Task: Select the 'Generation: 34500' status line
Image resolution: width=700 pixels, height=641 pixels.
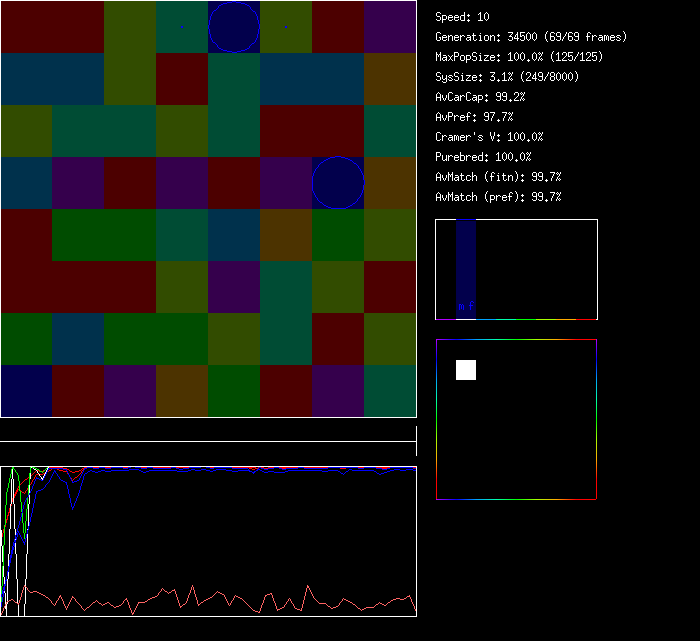Action: point(530,37)
